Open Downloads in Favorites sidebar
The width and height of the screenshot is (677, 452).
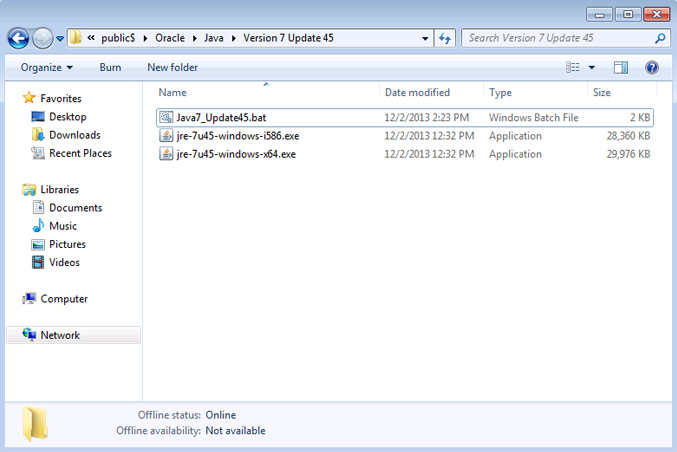tap(74, 135)
